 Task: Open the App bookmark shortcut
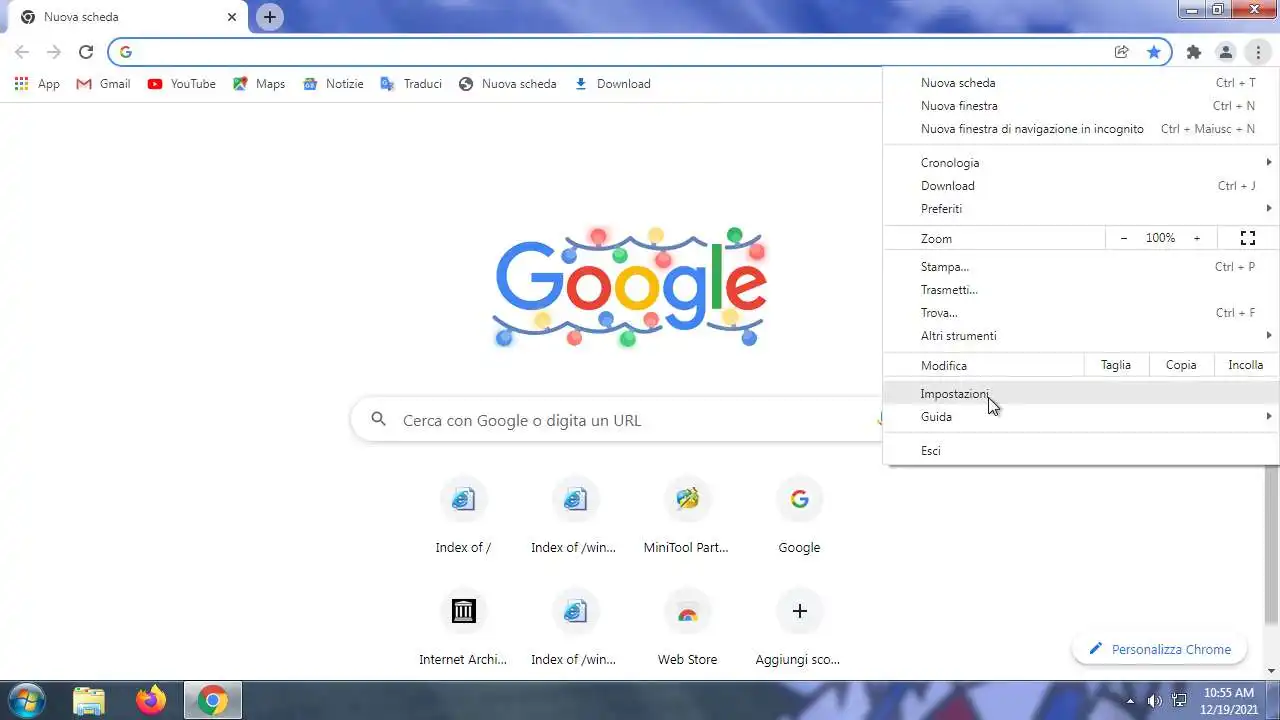pyautogui.click(x=37, y=84)
